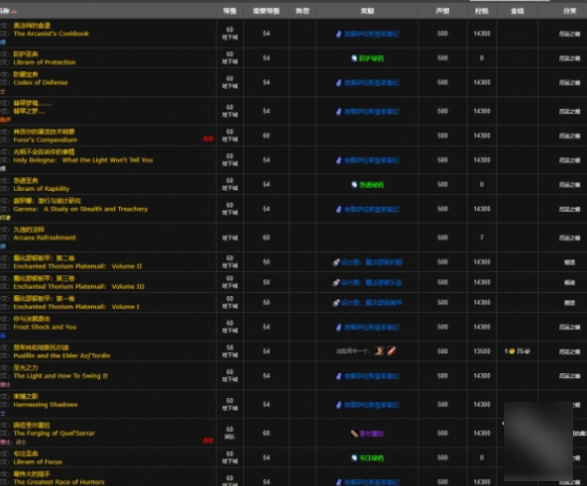
Task: Open the blue reward link in The Arcanist's Cookbook row
Action: click(x=371, y=34)
